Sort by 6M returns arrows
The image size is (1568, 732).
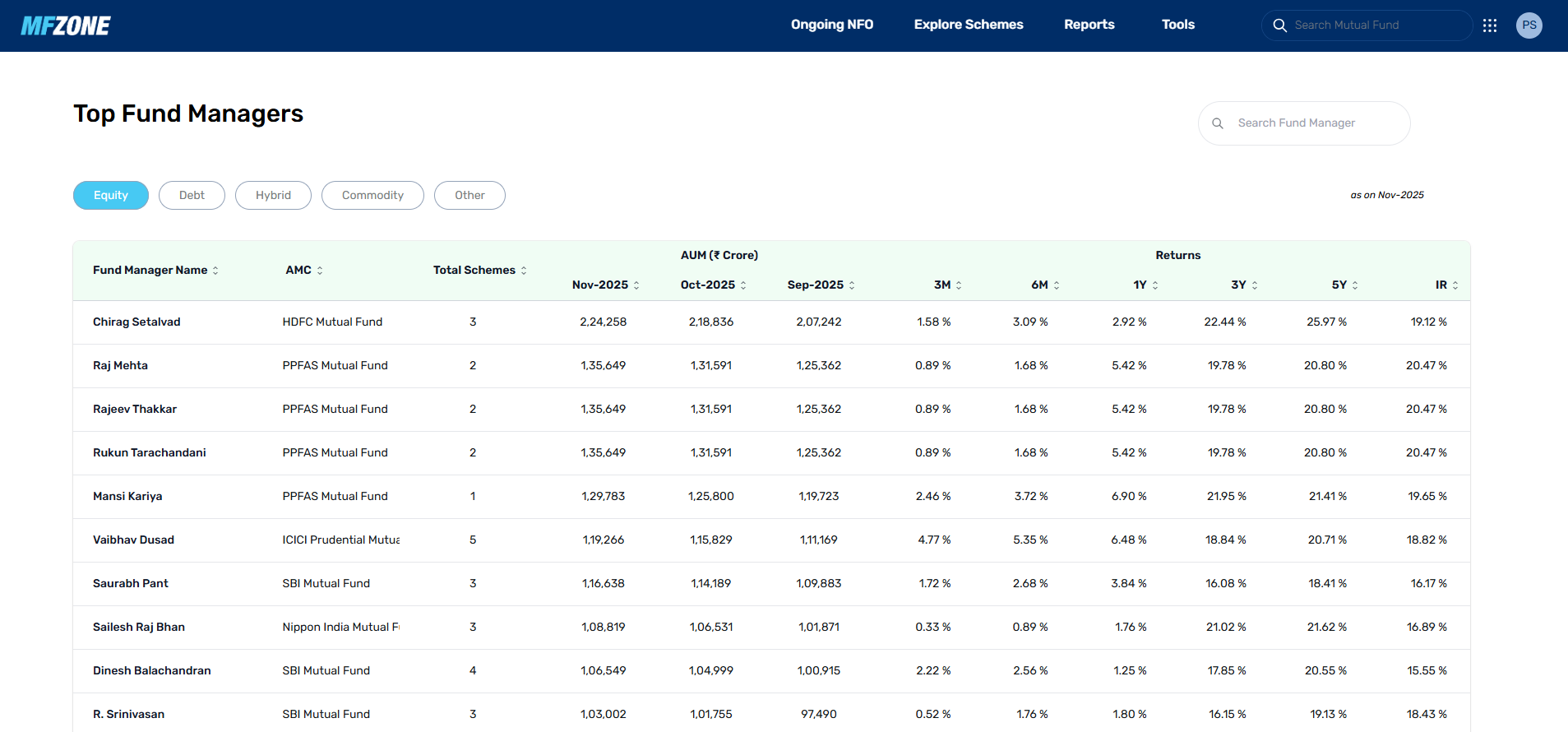(1057, 285)
